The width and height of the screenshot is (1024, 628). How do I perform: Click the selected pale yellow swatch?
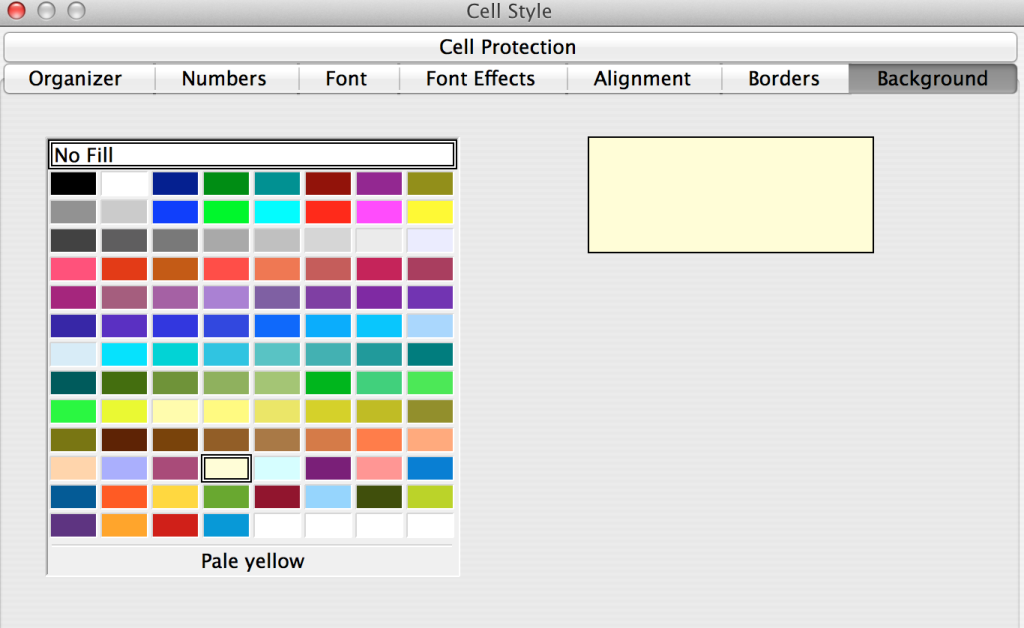pos(226,468)
